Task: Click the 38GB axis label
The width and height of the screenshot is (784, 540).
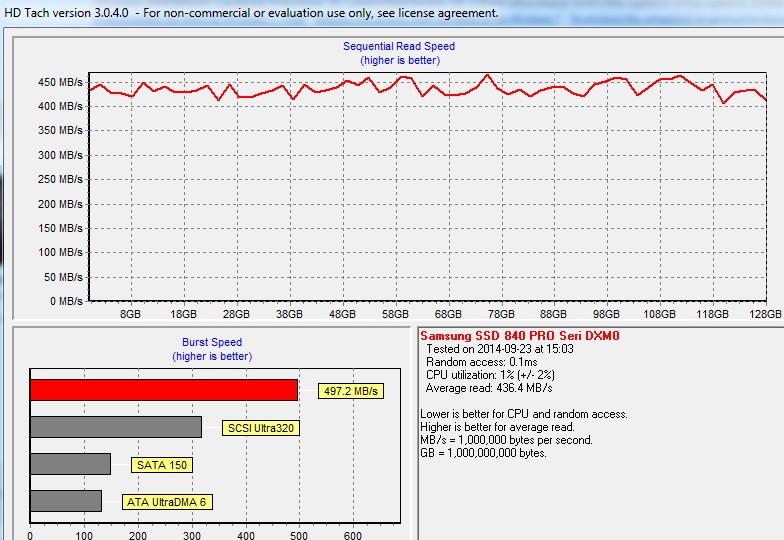Action: pos(289,314)
